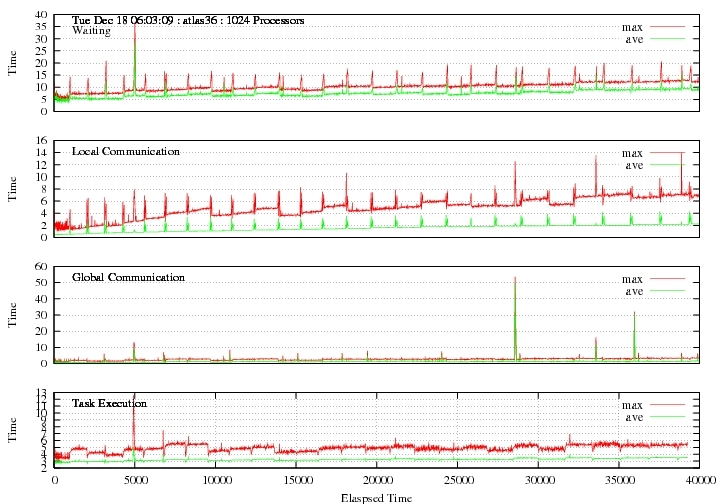Click the 40000 x-axis tick label
The height and width of the screenshot is (504, 720).
point(698,481)
